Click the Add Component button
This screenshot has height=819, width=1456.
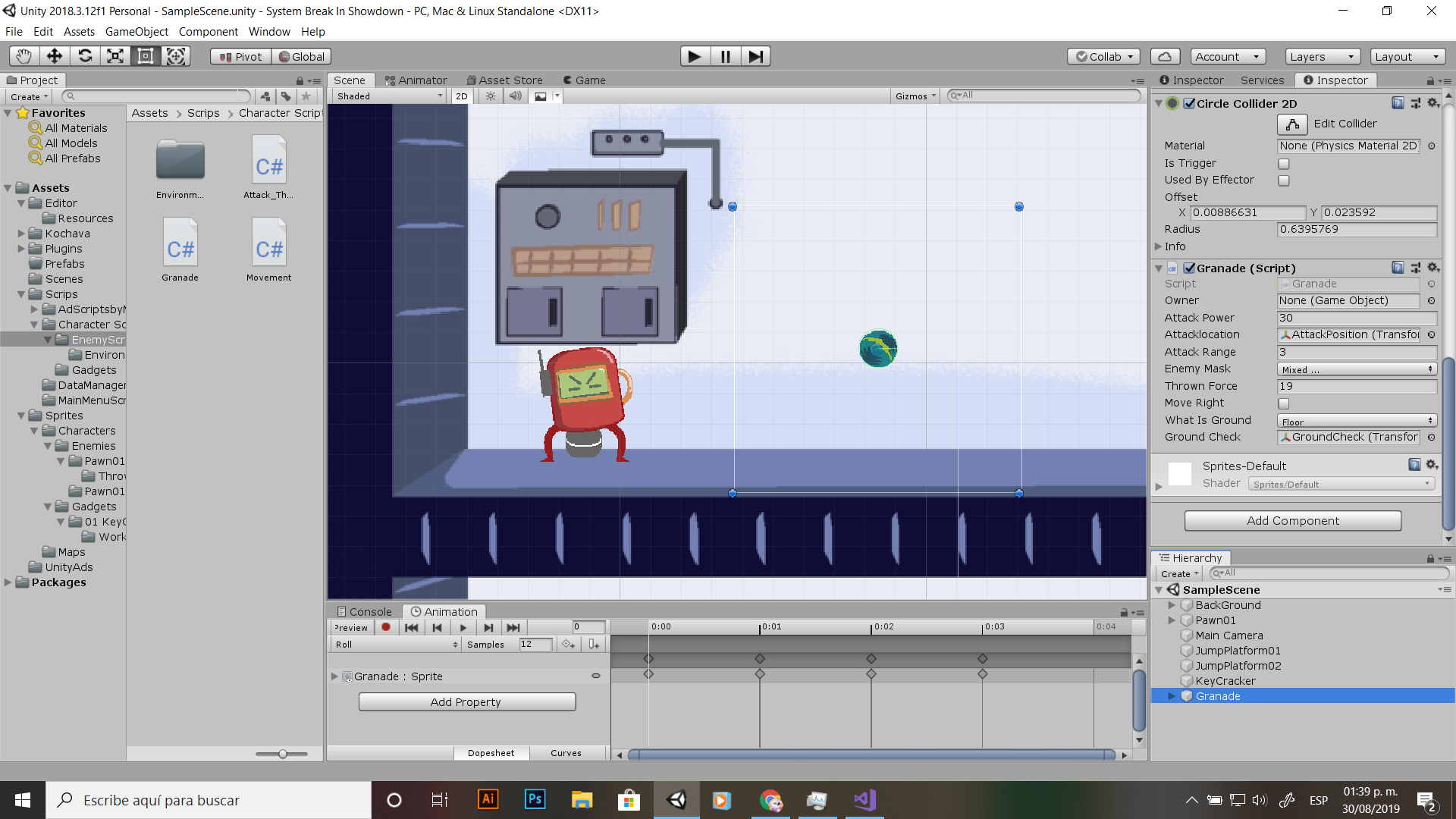[1292, 521]
